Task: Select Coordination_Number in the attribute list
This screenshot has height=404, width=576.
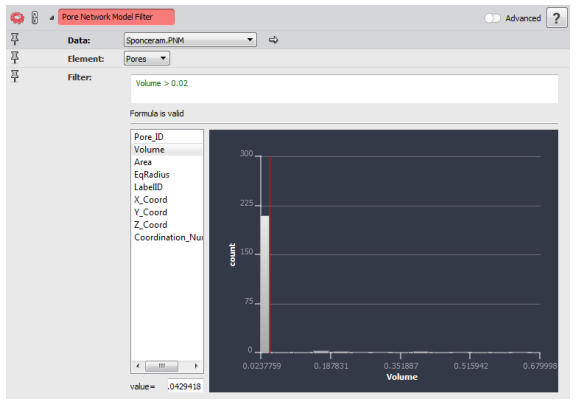Action: click(x=168, y=237)
